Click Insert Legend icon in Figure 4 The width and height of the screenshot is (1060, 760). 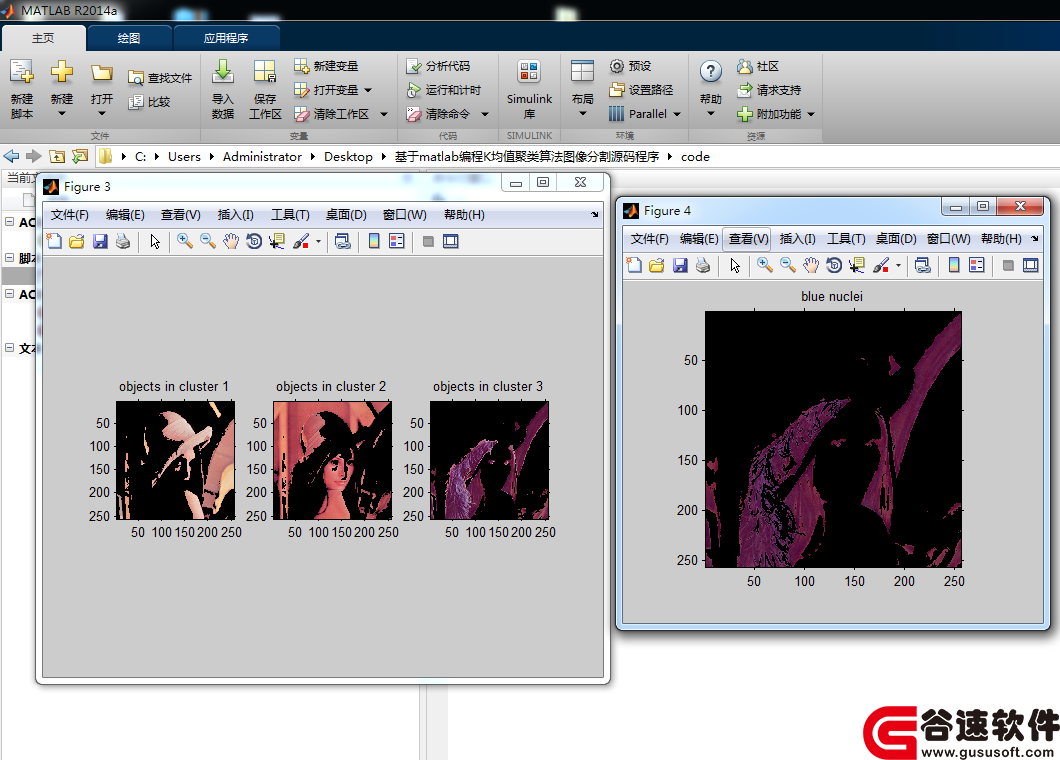coord(977,266)
